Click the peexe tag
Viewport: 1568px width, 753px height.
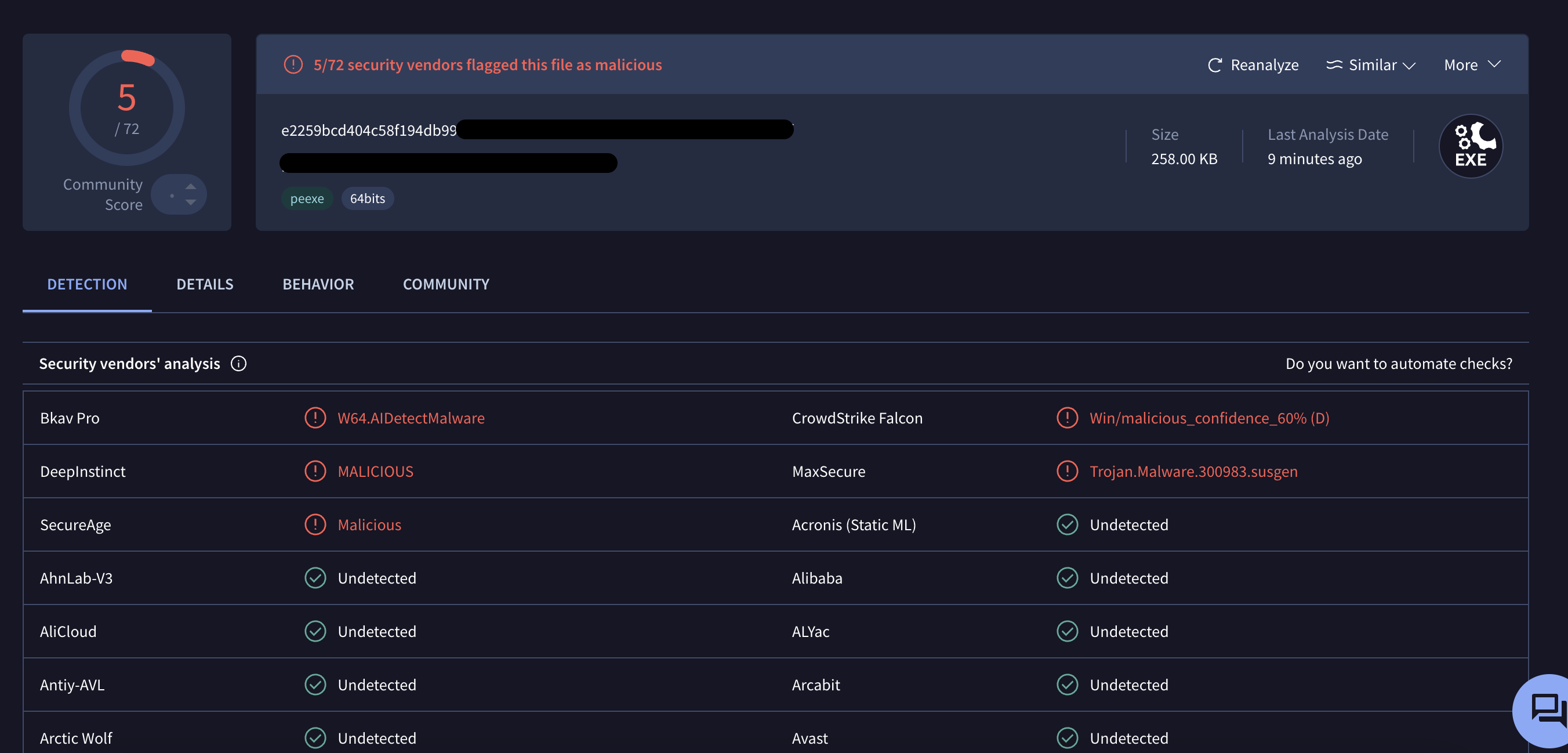click(x=307, y=198)
